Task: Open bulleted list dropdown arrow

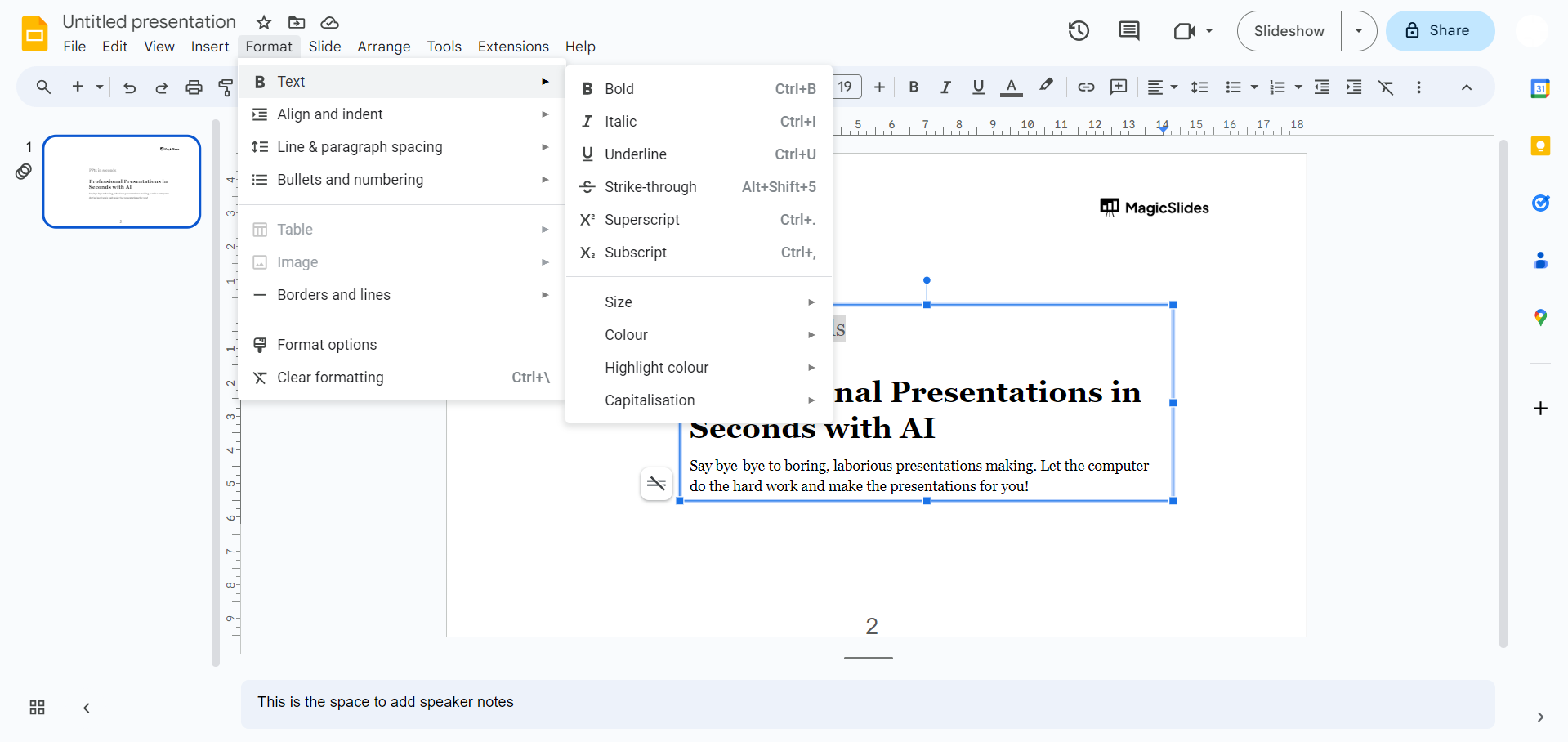Action: click(1254, 87)
